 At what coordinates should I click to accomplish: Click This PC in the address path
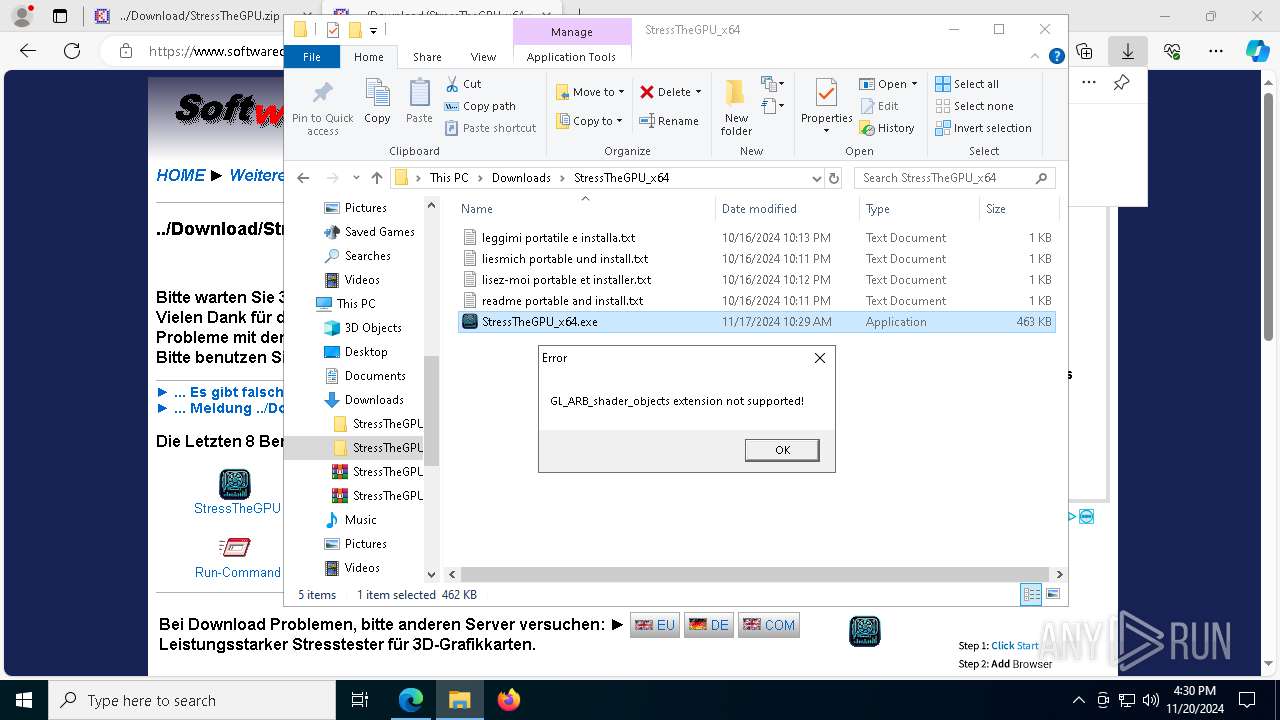pyautogui.click(x=449, y=178)
